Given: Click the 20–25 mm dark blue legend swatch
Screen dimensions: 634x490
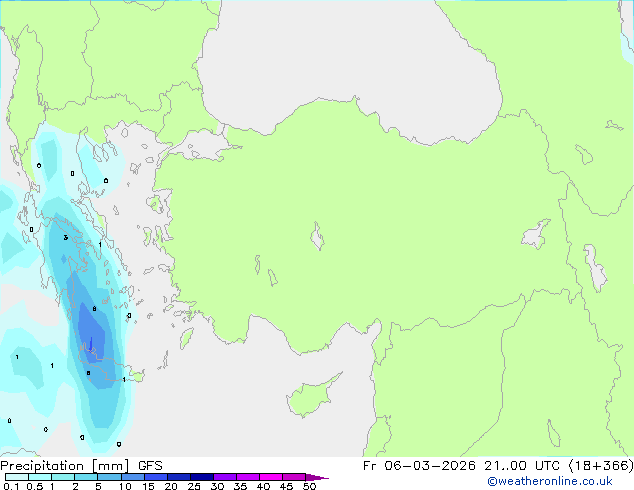Looking at the screenshot, I should (x=179, y=477).
